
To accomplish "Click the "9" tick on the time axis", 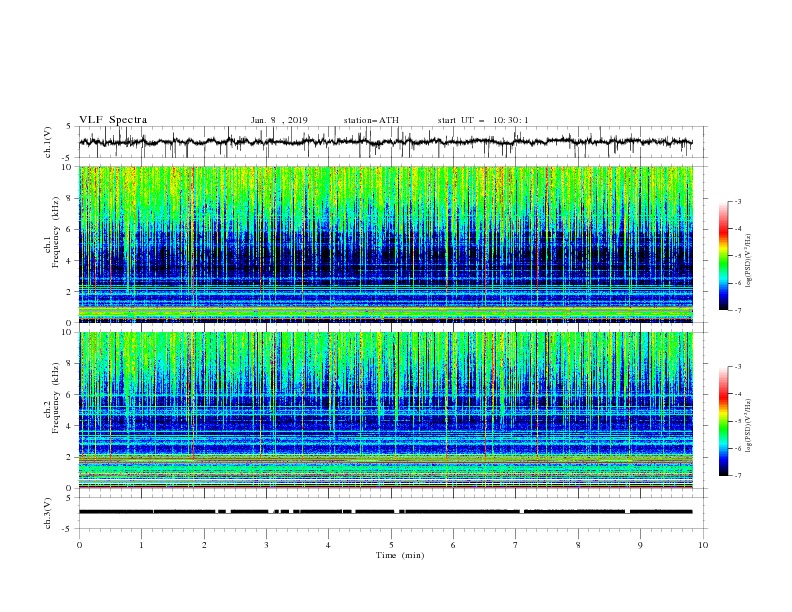I will pyautogui.click(x=640, y=545).
